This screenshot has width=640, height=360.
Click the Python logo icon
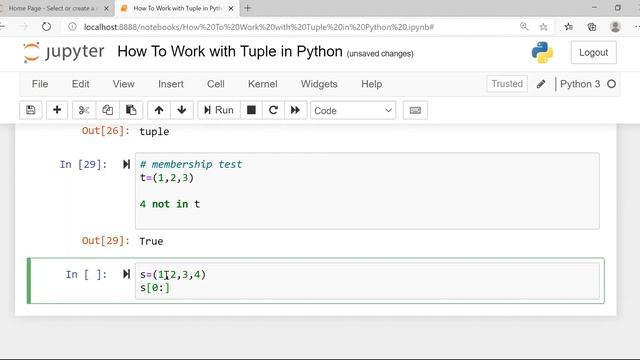click(542, 53)
